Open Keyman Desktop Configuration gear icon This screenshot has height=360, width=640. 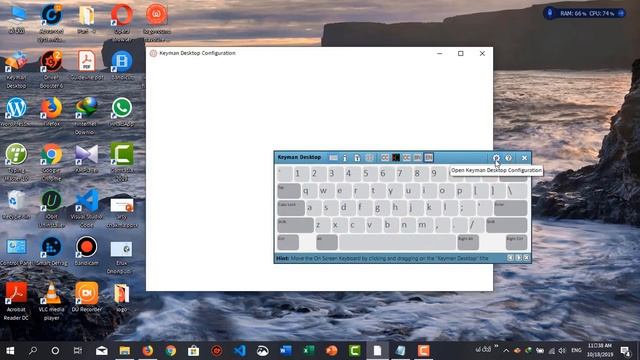coord(496,158)
